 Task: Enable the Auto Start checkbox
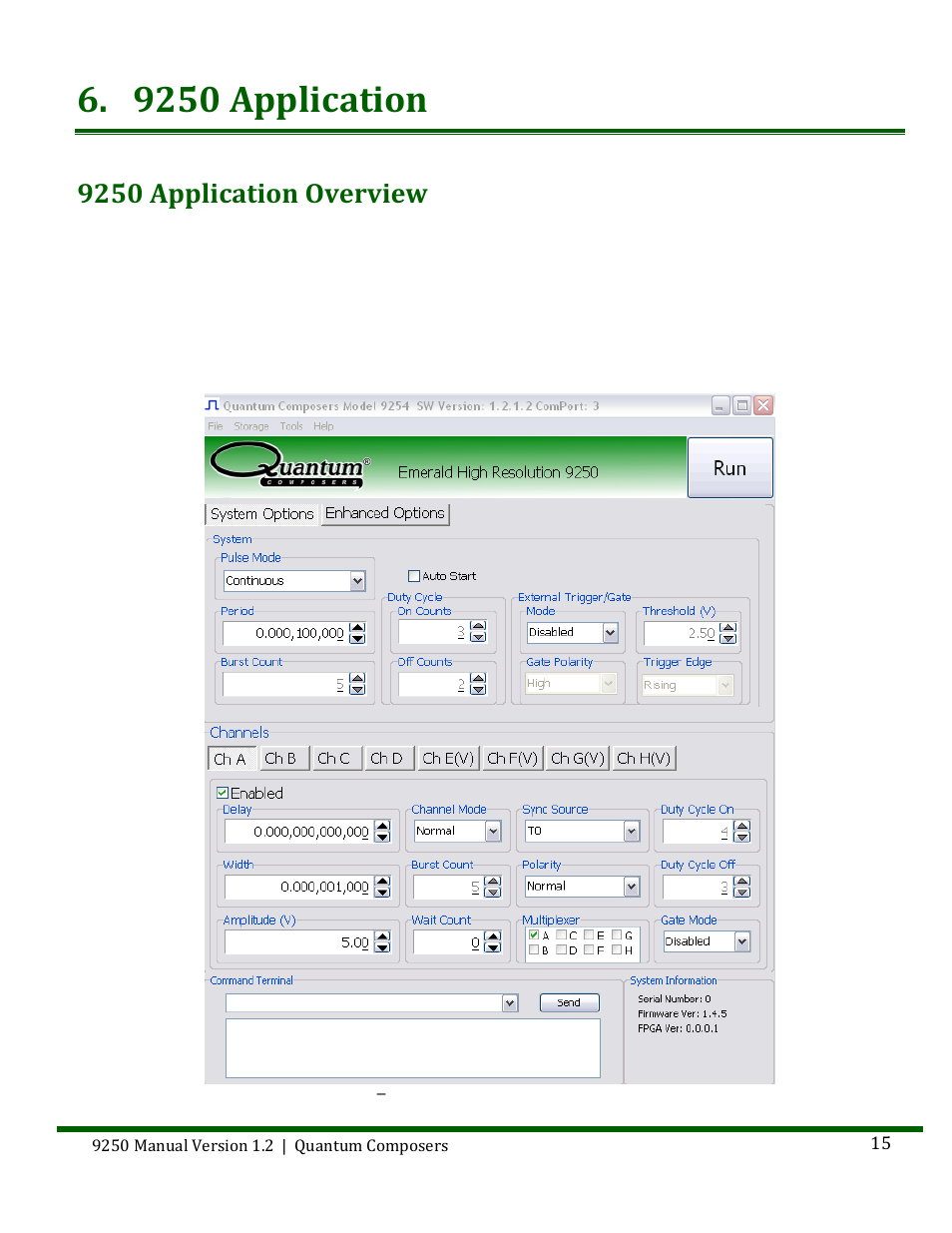[x=414, y=576]
